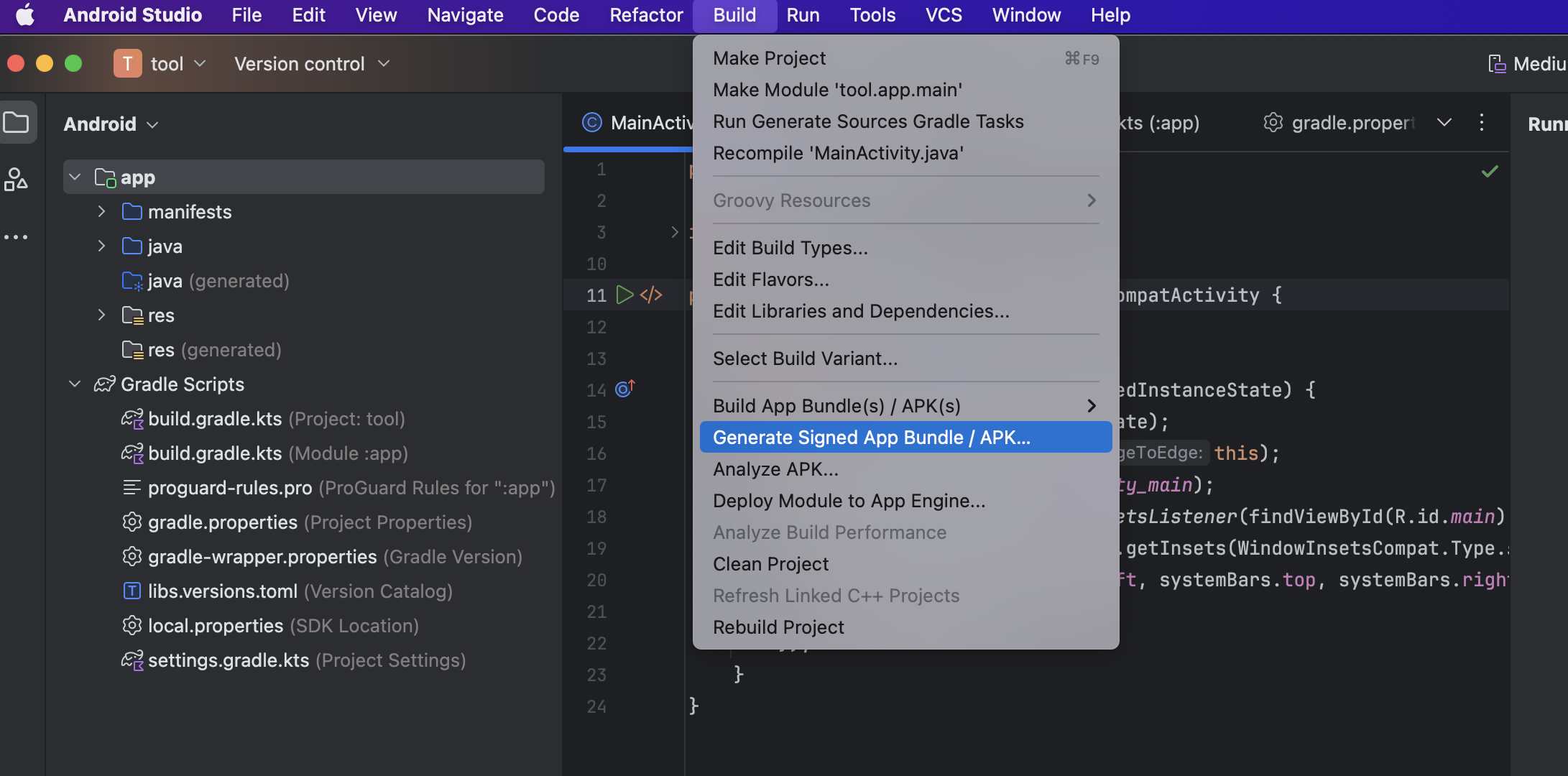Select Generate Signed App Bundle / APK
This screenshot has width=1568, height=776.
point(871,437)
